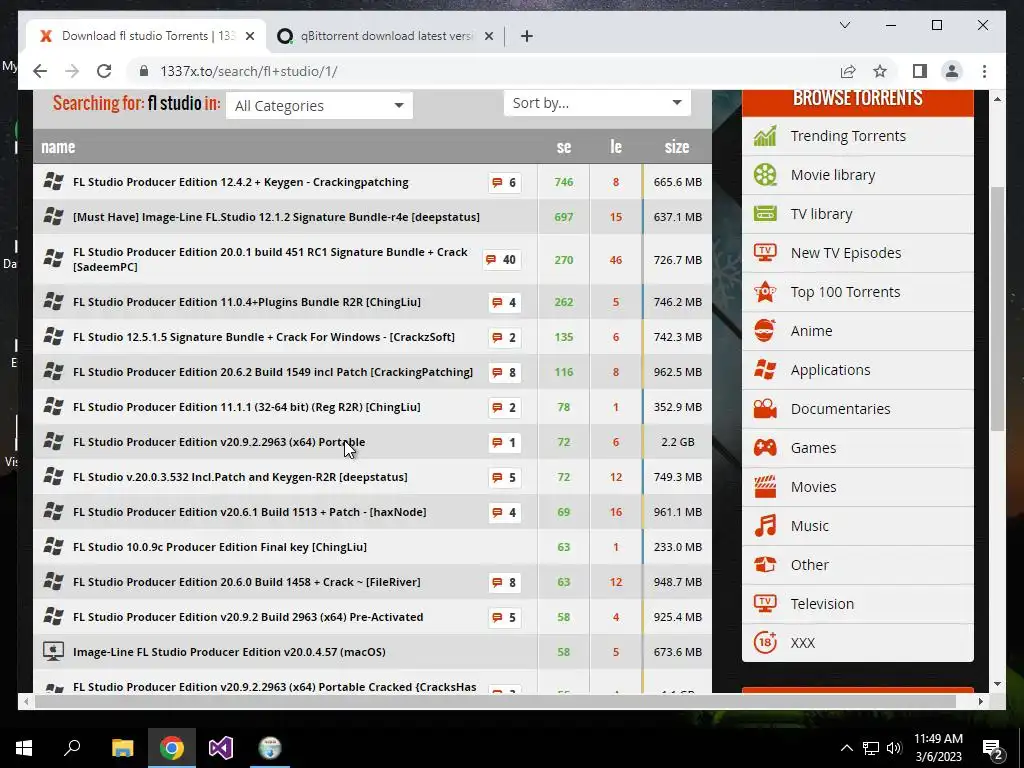Open Top 100 Torrents link
The width and height of the screenshot is (1024, 768).
coord(845,292)
